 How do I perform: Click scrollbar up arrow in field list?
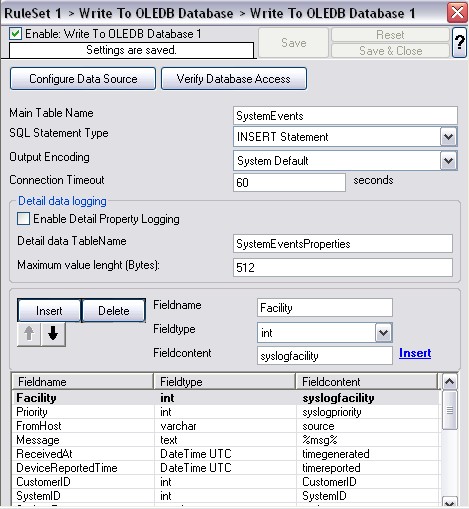450,381
